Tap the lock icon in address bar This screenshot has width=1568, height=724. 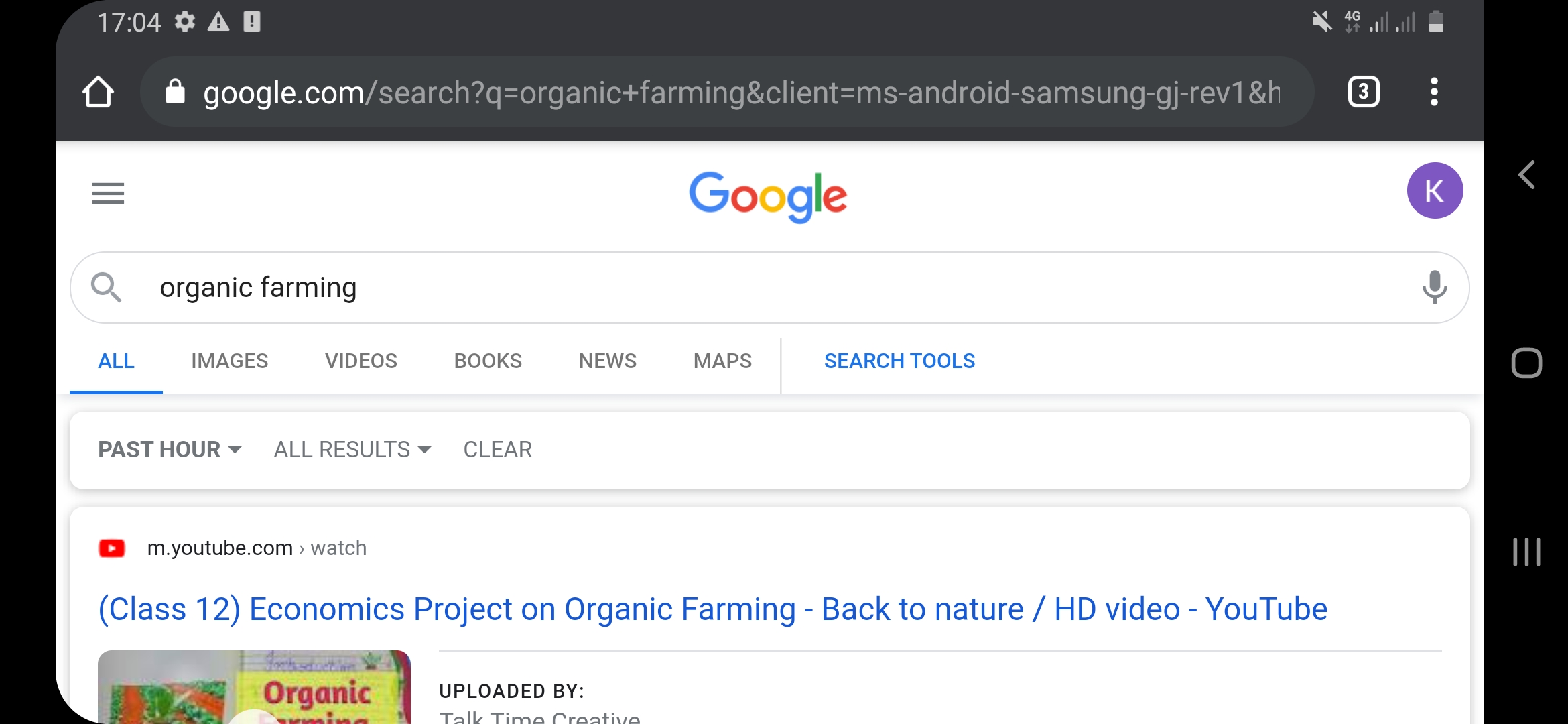[x=175, y=92]
